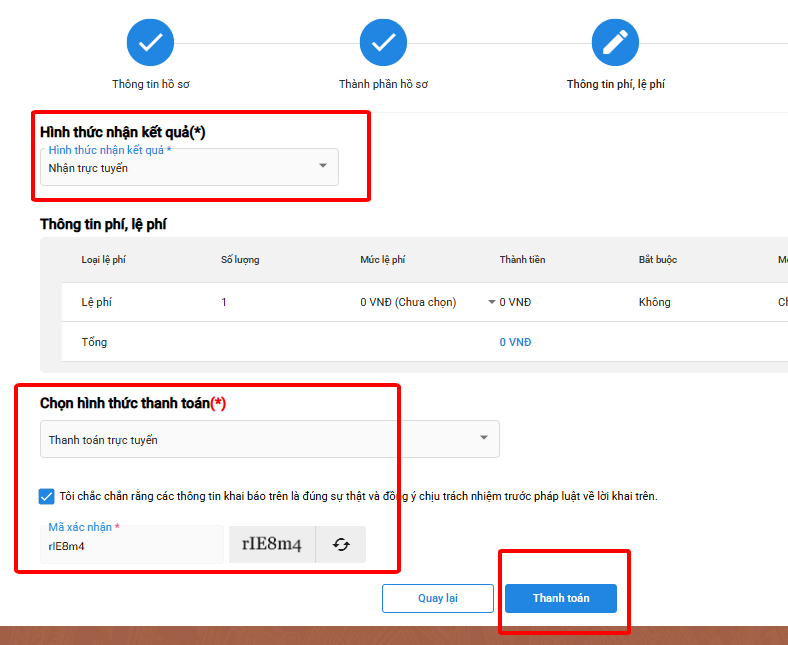The image size is (788, 645).
Task: Open the Hình thức nhận kết quả dropdown
Action: pyautogui.click(x=189, y=167)
